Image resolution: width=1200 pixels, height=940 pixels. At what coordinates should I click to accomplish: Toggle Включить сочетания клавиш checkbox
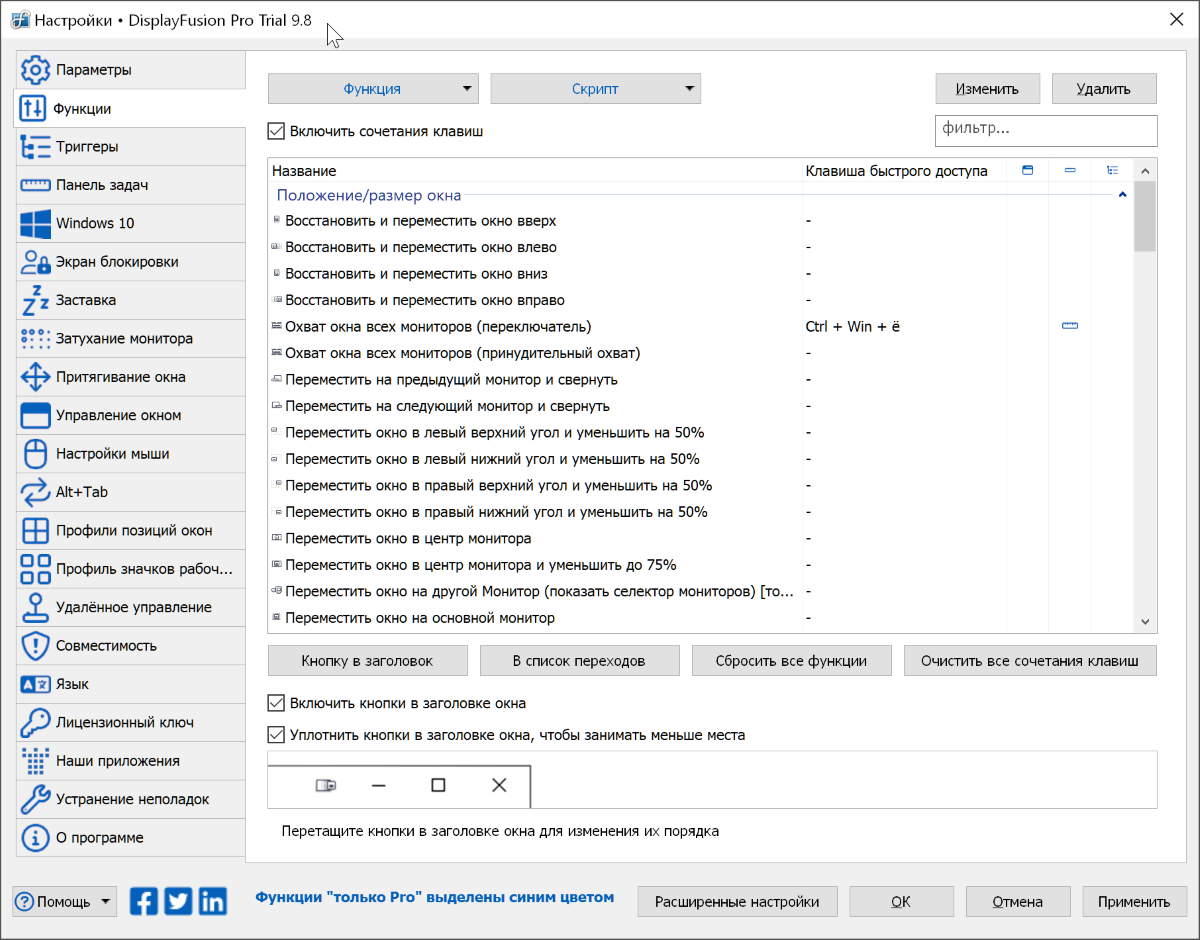coord(276,131)
